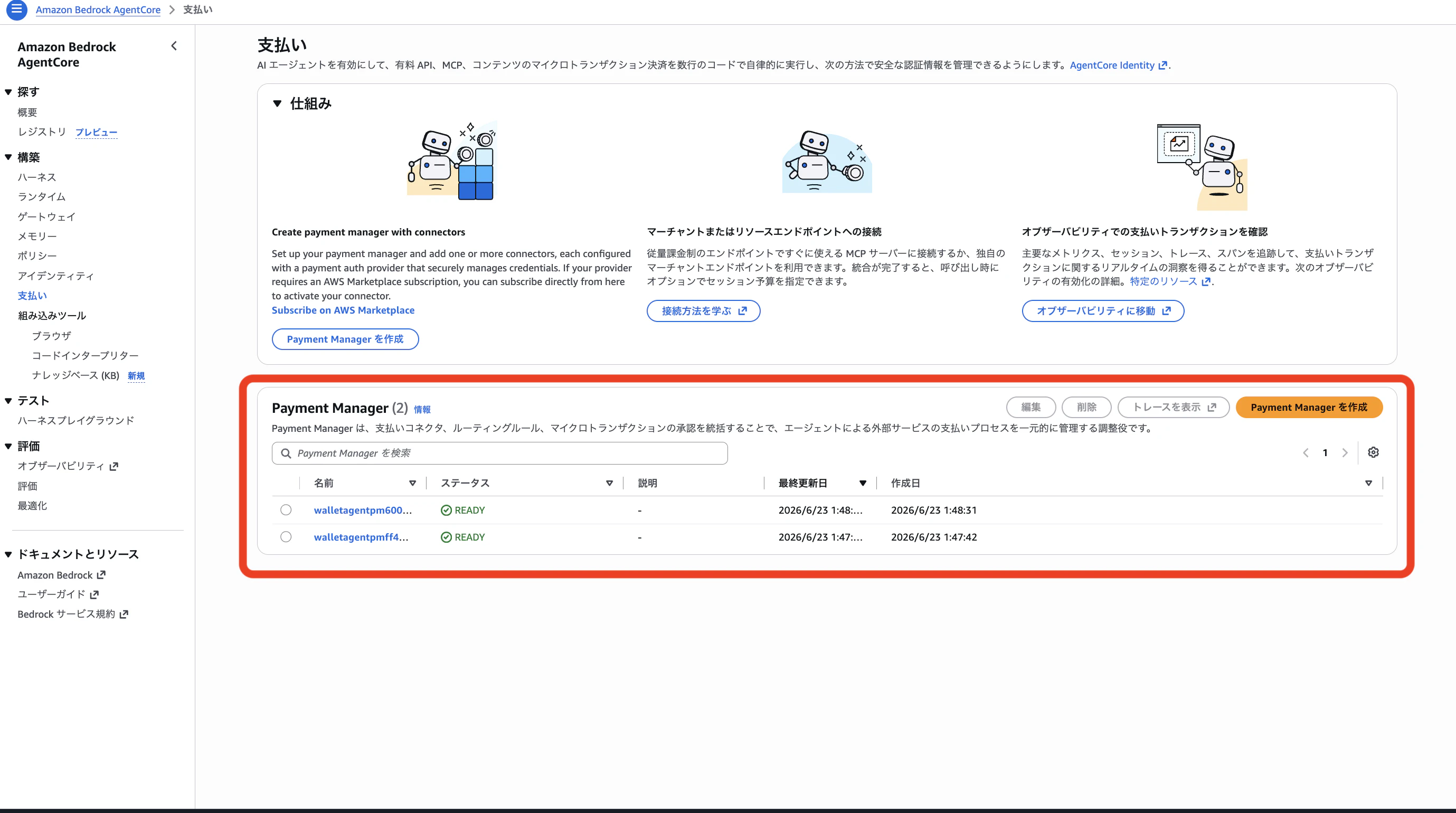Open Bedrock サービス規約 link
Screen dimensions: 1456x813
point(73,614)
